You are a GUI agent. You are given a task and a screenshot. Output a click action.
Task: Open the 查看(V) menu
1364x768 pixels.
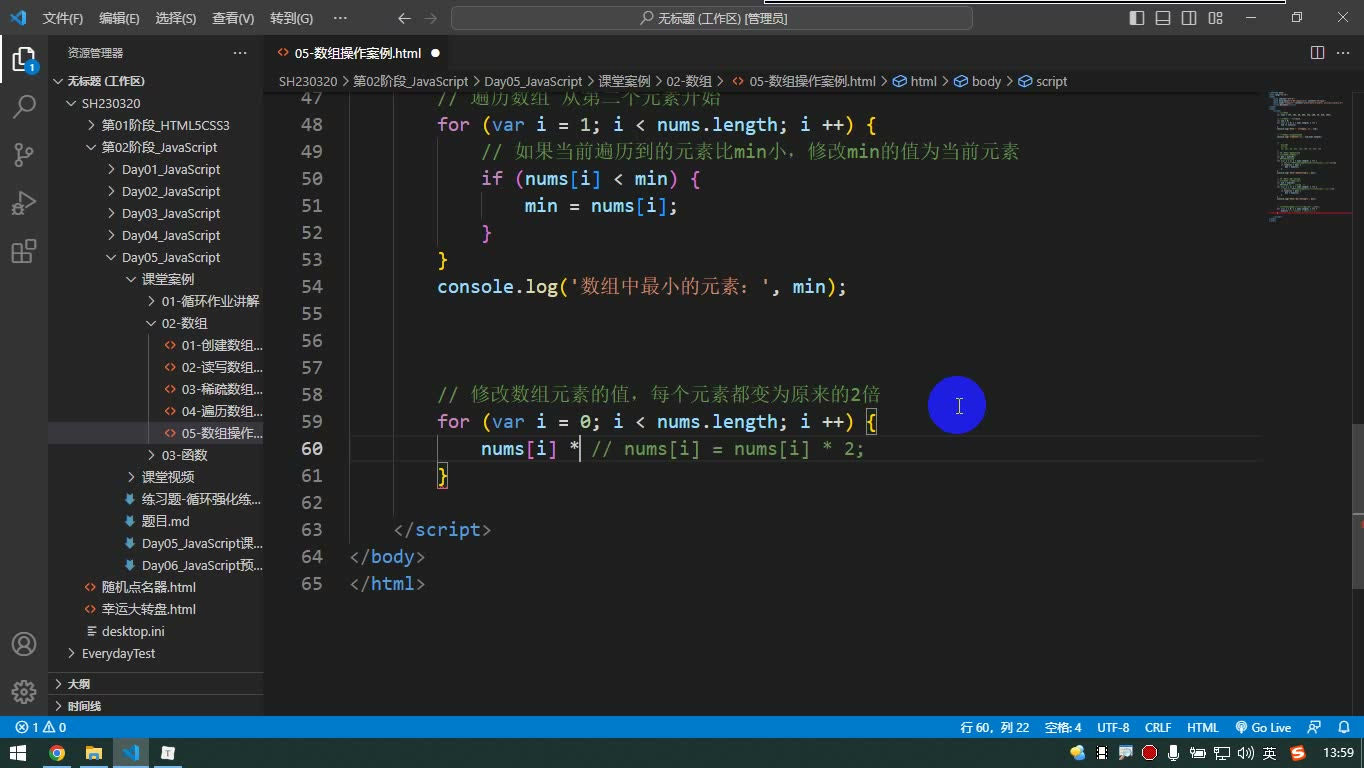coord(233,18)
